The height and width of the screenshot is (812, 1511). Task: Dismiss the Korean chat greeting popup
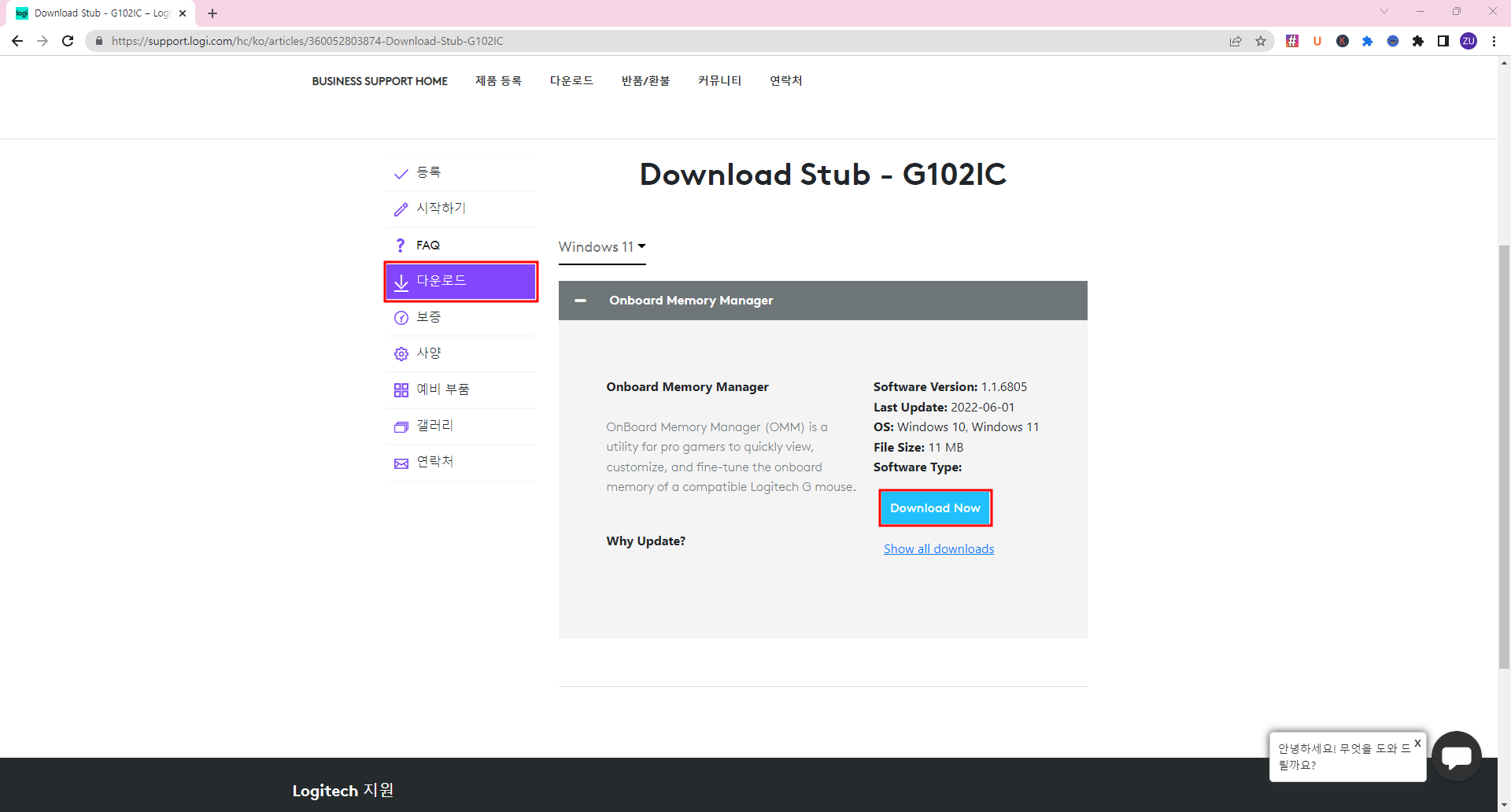1417,743
